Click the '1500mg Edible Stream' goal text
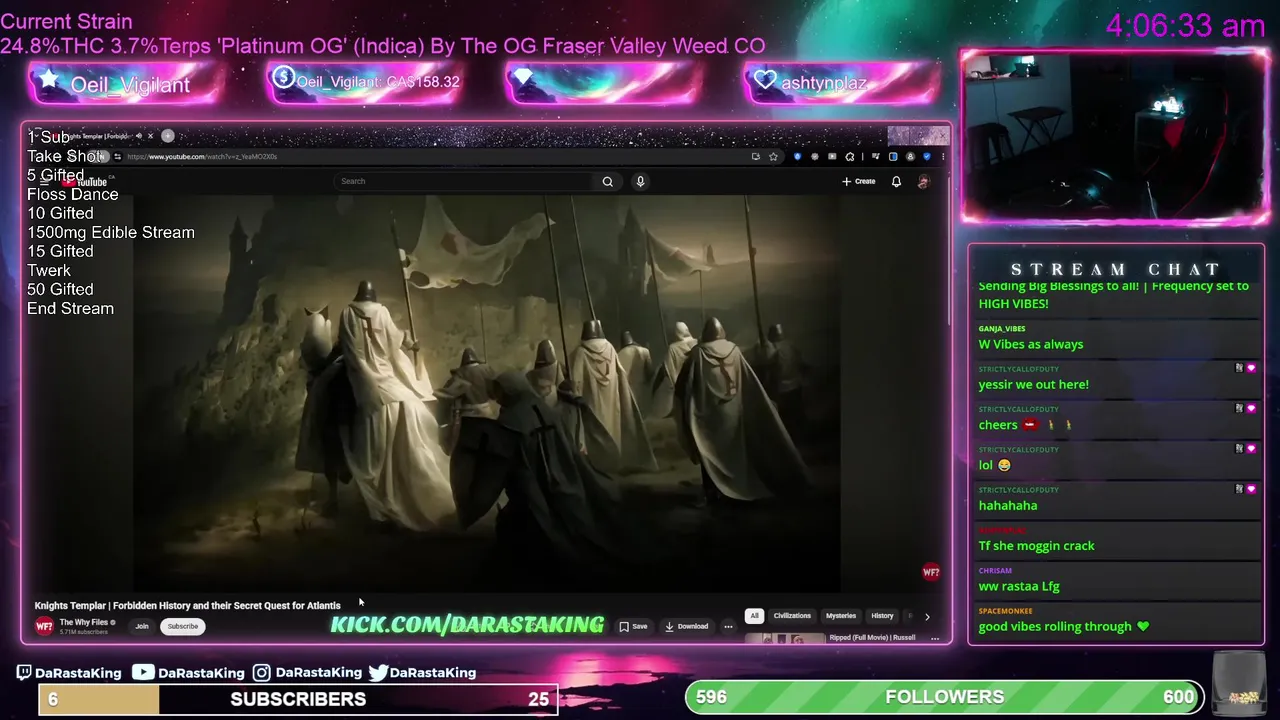Image resolution: width=1280 pixels, height=720 pixels. pos(111,232)
